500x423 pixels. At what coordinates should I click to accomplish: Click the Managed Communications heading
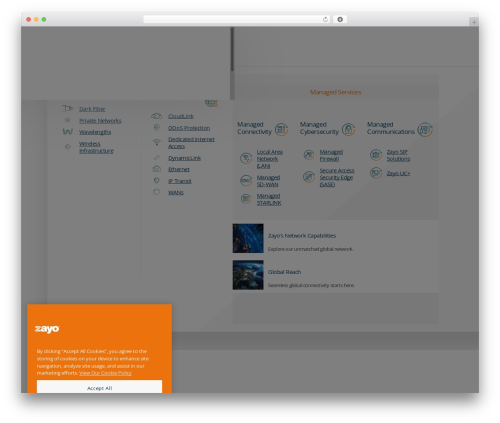tap(391, 128)
